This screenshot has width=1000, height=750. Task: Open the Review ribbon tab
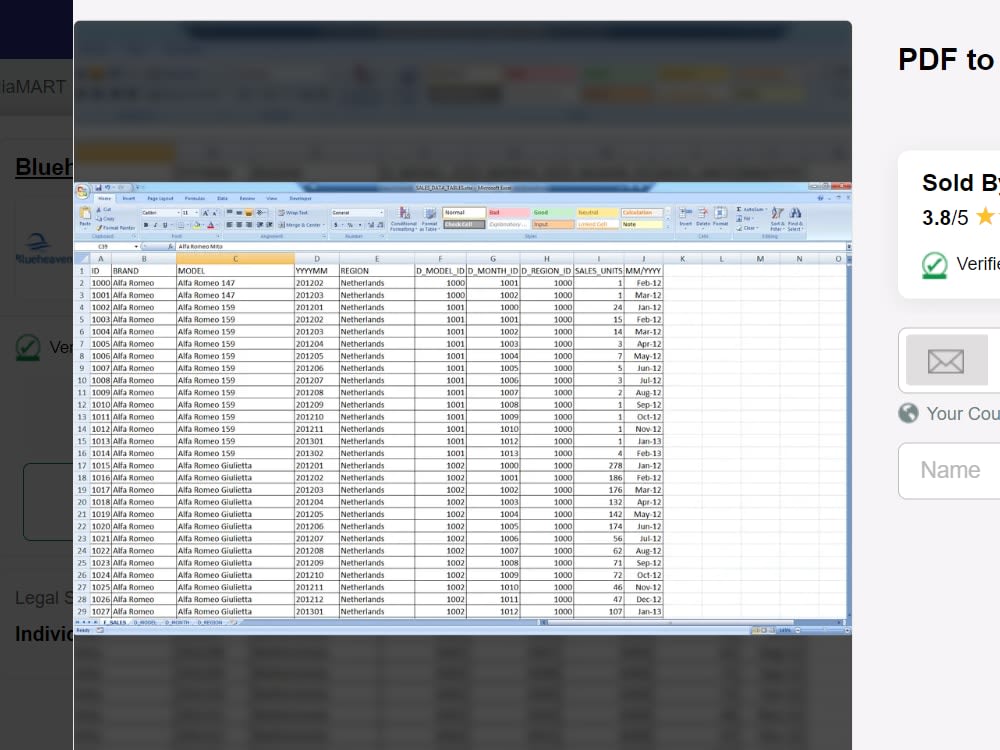(x=247, y=198)
